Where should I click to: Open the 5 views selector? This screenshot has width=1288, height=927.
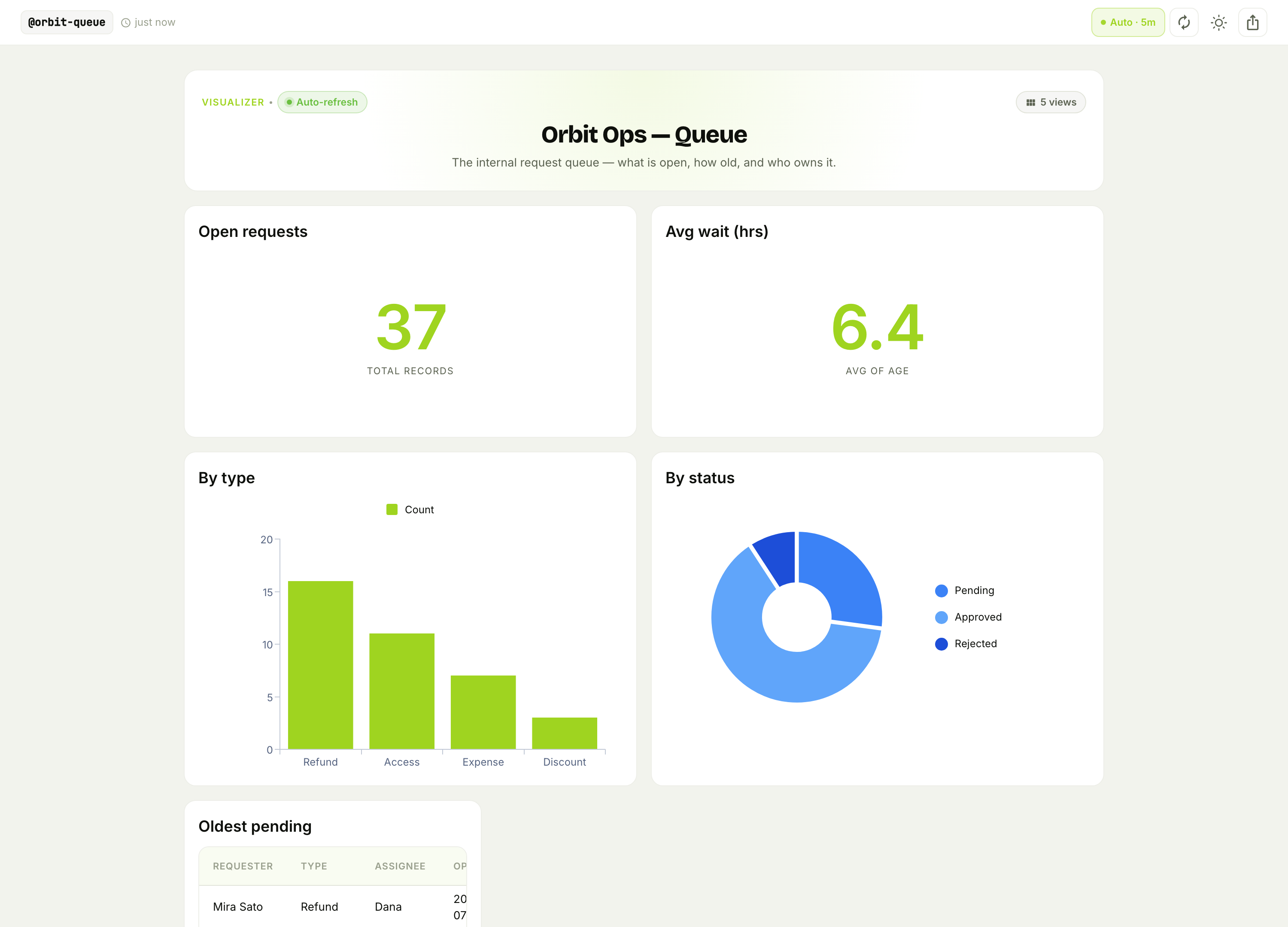(x=1050, y=102)
